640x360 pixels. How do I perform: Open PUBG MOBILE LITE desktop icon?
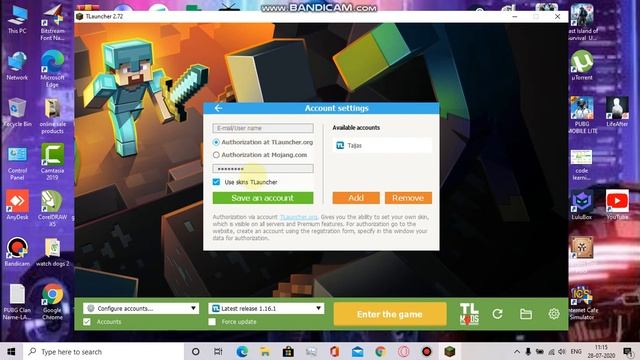click(x=582, y=115)
